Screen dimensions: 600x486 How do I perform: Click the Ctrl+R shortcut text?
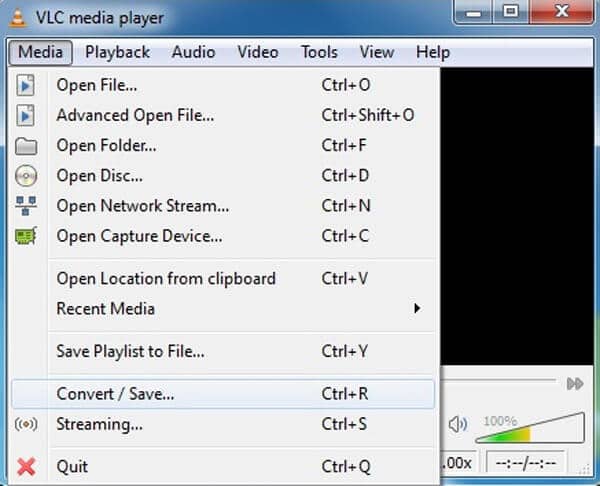[345, 394]
